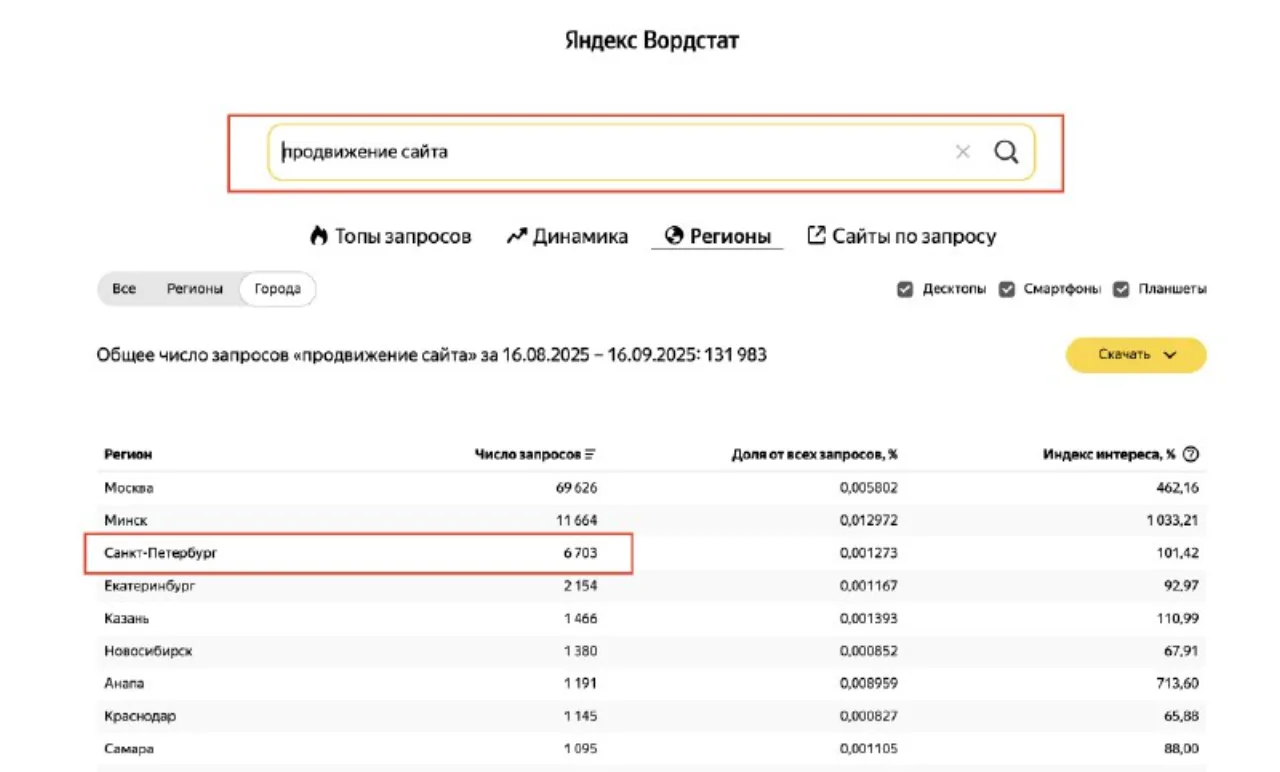The width and height of the screenshot is (1280, 772).
Task: Click the Москва row name
Action: [x=128, y=488]
